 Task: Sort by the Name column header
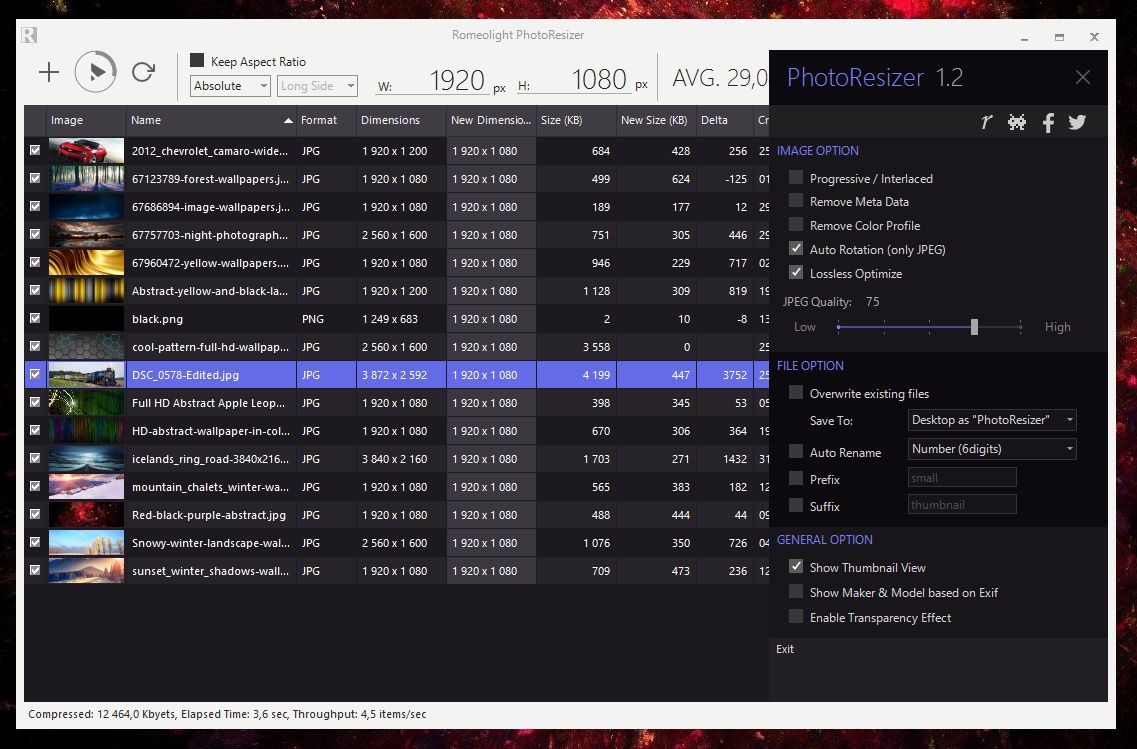pyautogui.click(x=210, y=120)
